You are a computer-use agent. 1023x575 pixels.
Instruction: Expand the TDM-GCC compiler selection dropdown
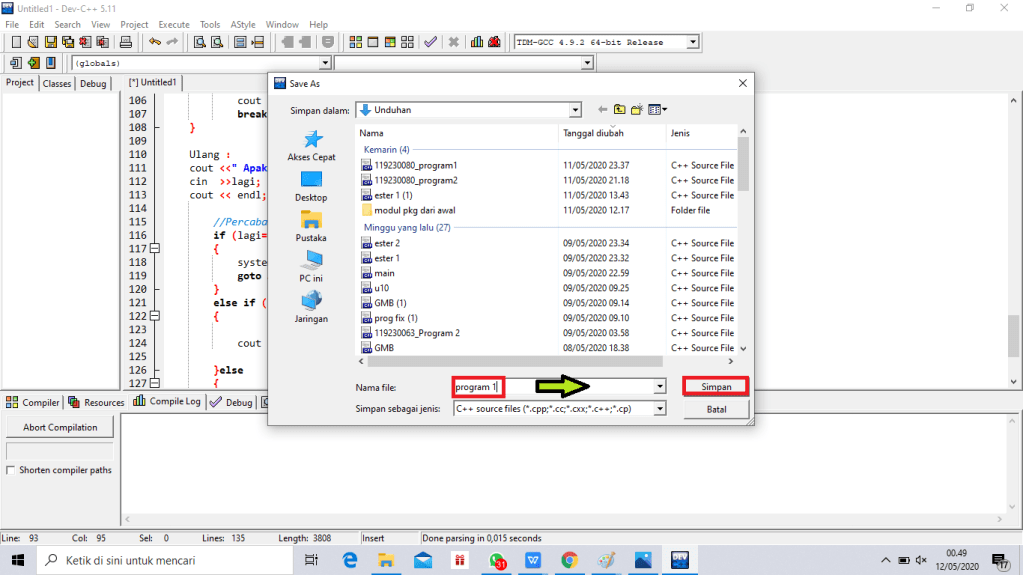[692, 42]
